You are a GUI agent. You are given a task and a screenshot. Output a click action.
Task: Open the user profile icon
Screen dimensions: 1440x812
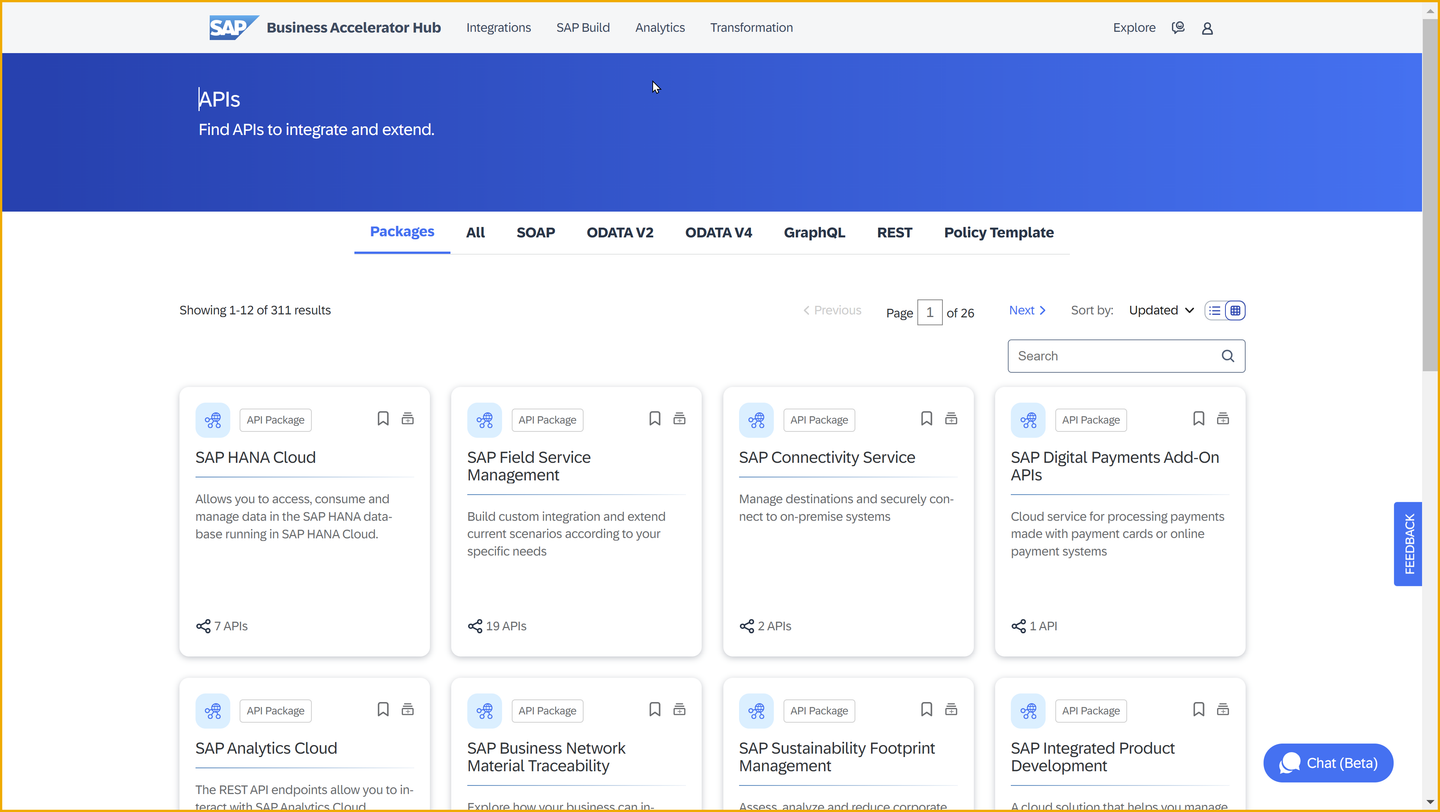(1207, 28)
